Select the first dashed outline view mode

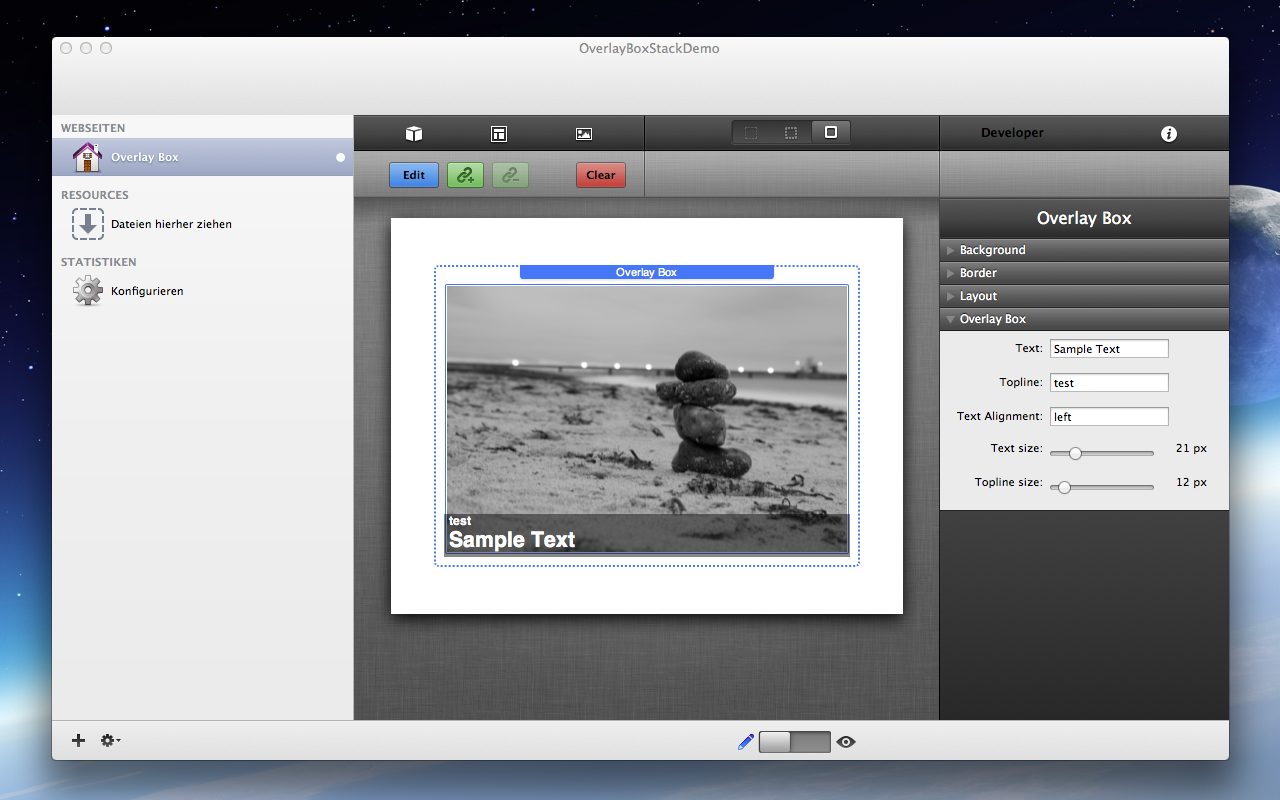pyautogui.click(x=751, y=132)
